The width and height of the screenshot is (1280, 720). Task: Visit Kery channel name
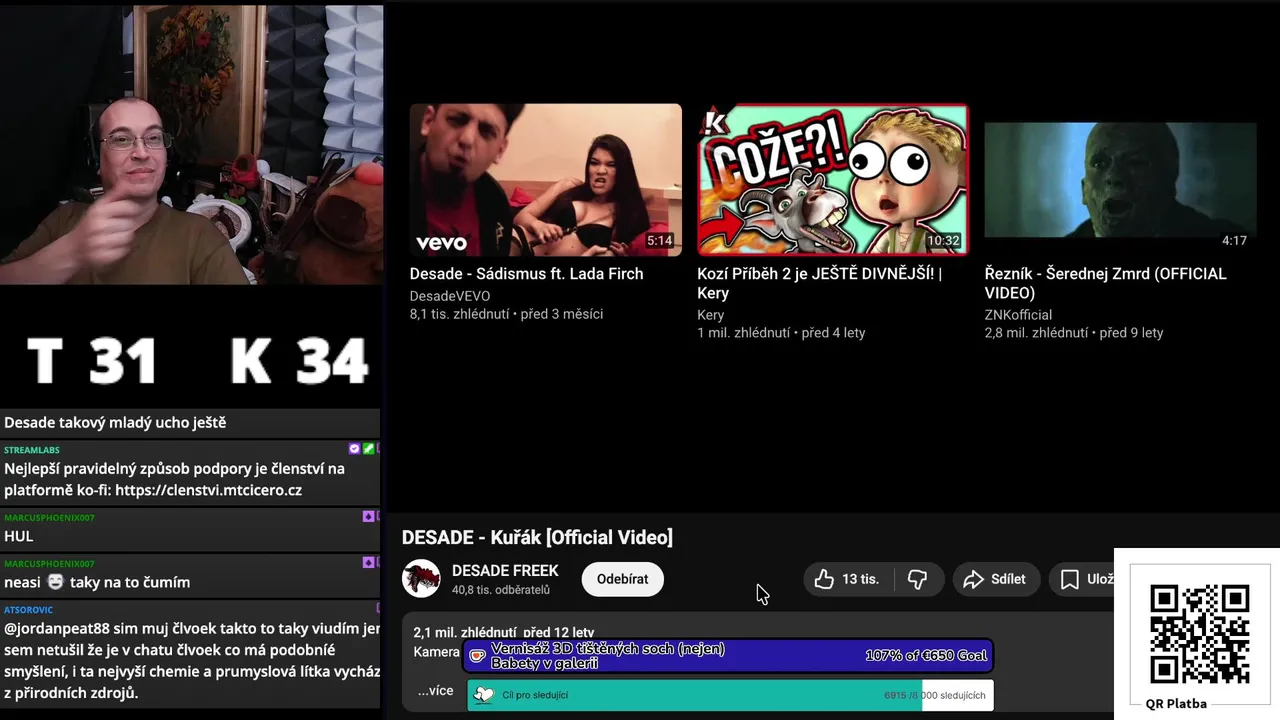click(710, 315)
